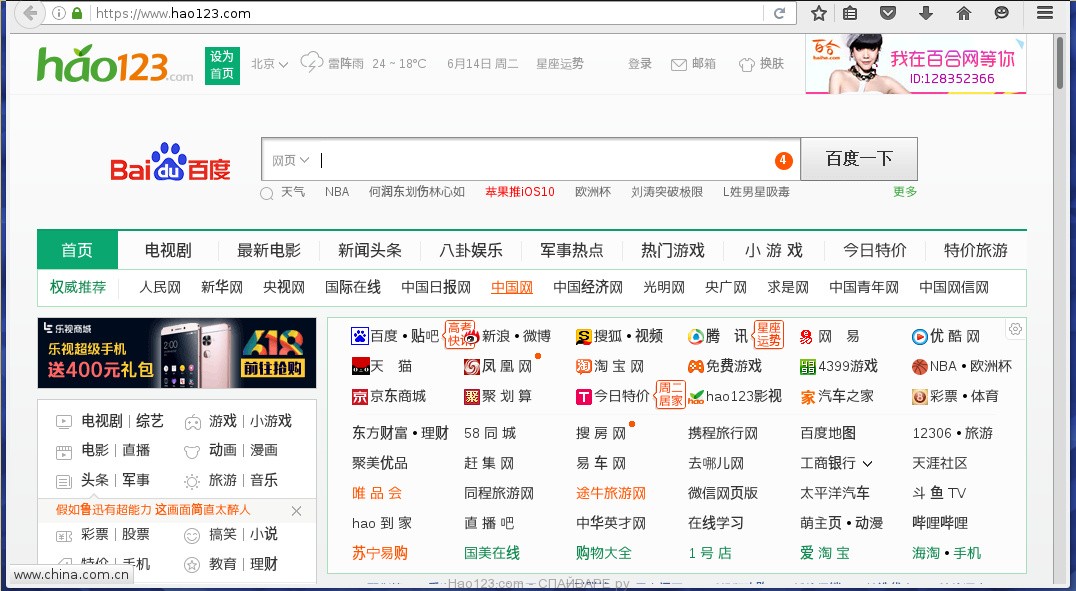
Task: Click the orange 4 badge in search box
Action: pos(784,161)
